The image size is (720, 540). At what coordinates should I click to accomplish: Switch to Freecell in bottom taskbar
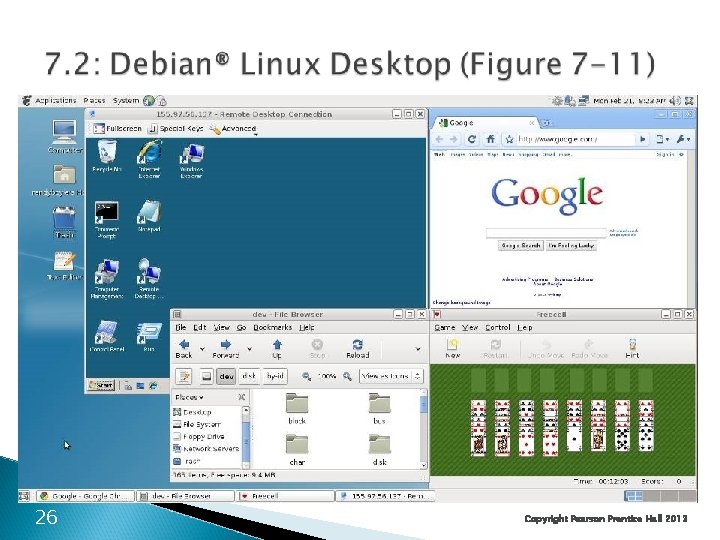[286, 496]
